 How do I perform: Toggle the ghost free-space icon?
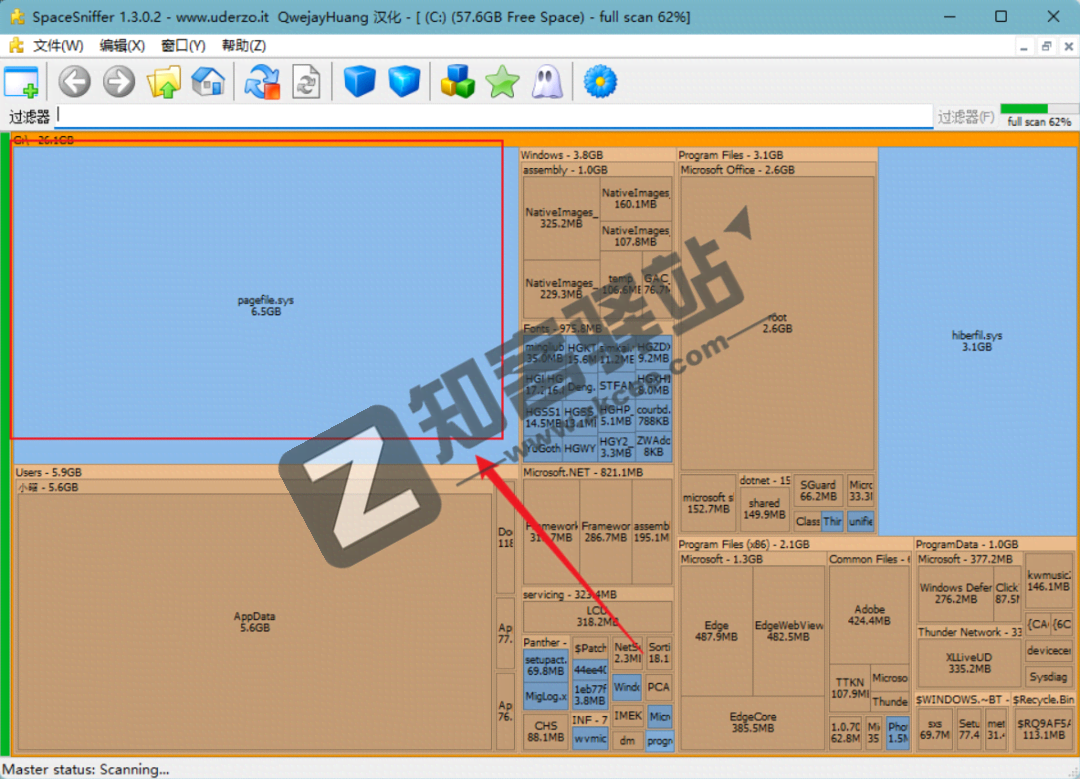click(546, 82)
